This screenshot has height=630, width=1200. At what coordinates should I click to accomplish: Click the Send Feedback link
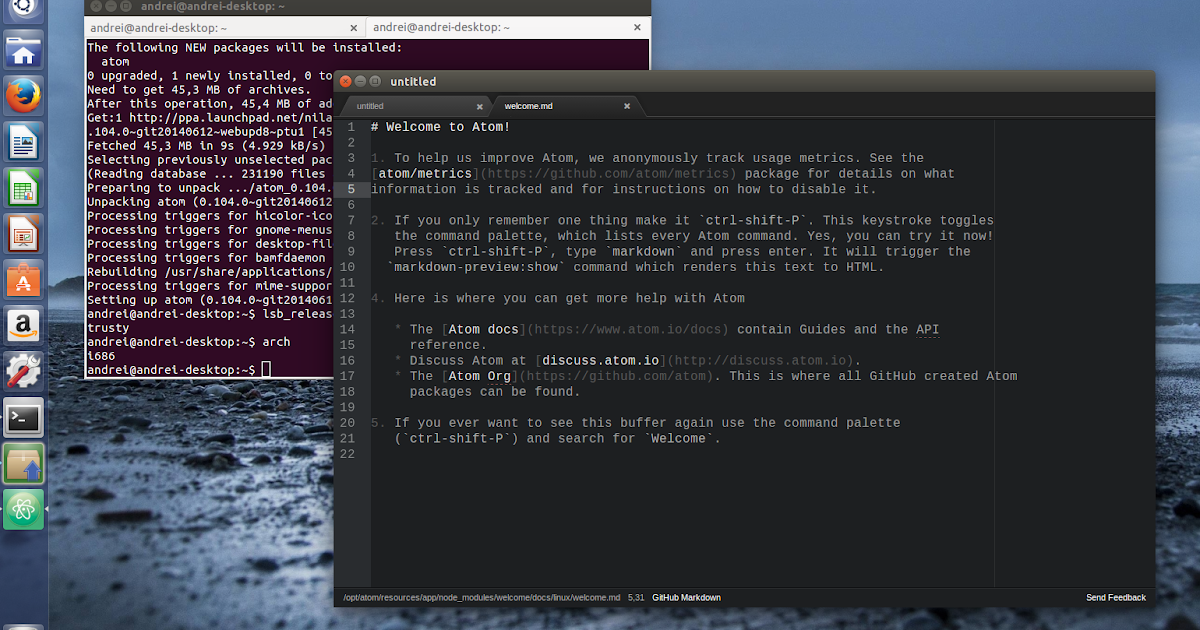[x=1116, y=597]
